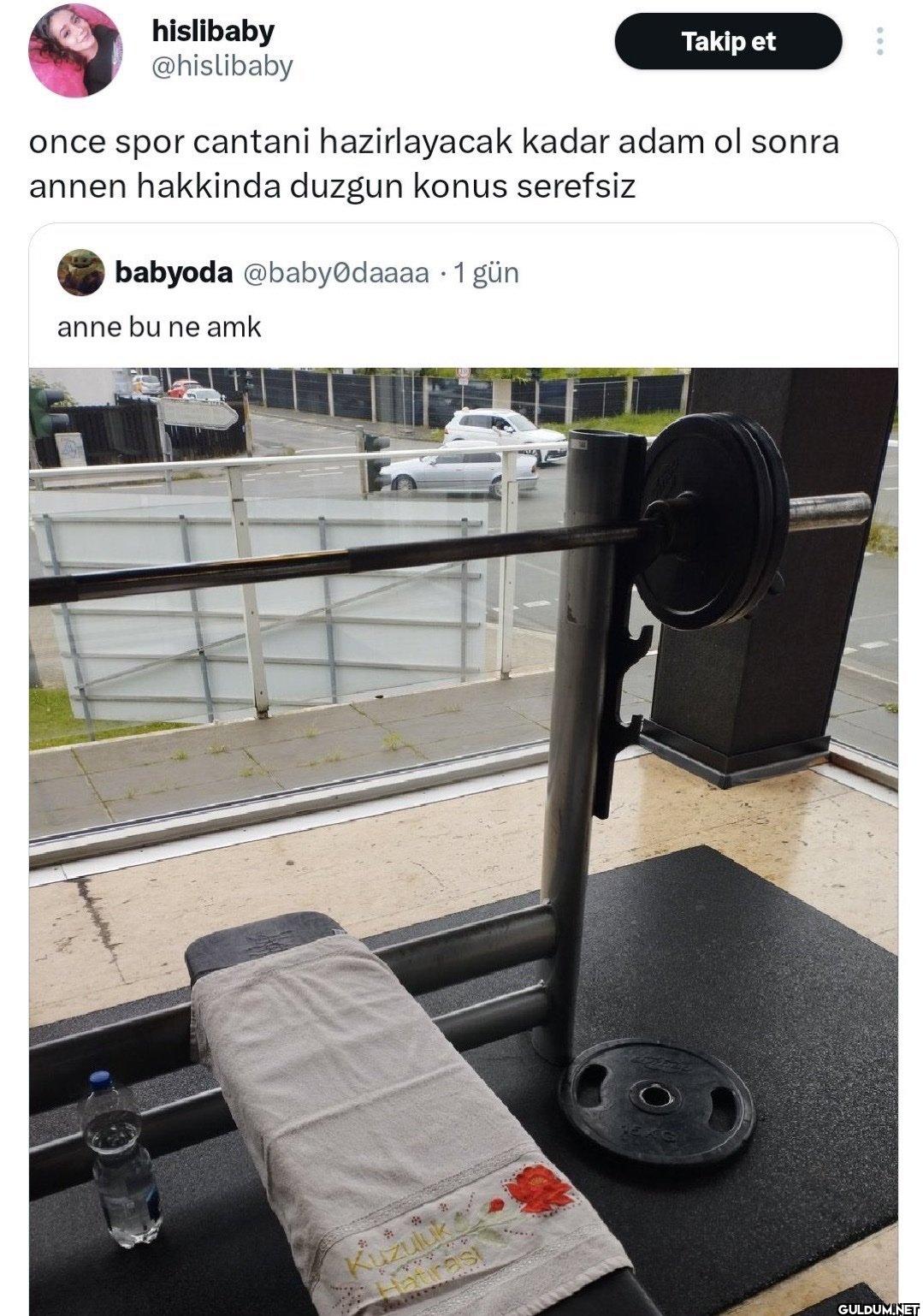Open the quoted gym photo
923x1316 pixels.
pos(464,841)
